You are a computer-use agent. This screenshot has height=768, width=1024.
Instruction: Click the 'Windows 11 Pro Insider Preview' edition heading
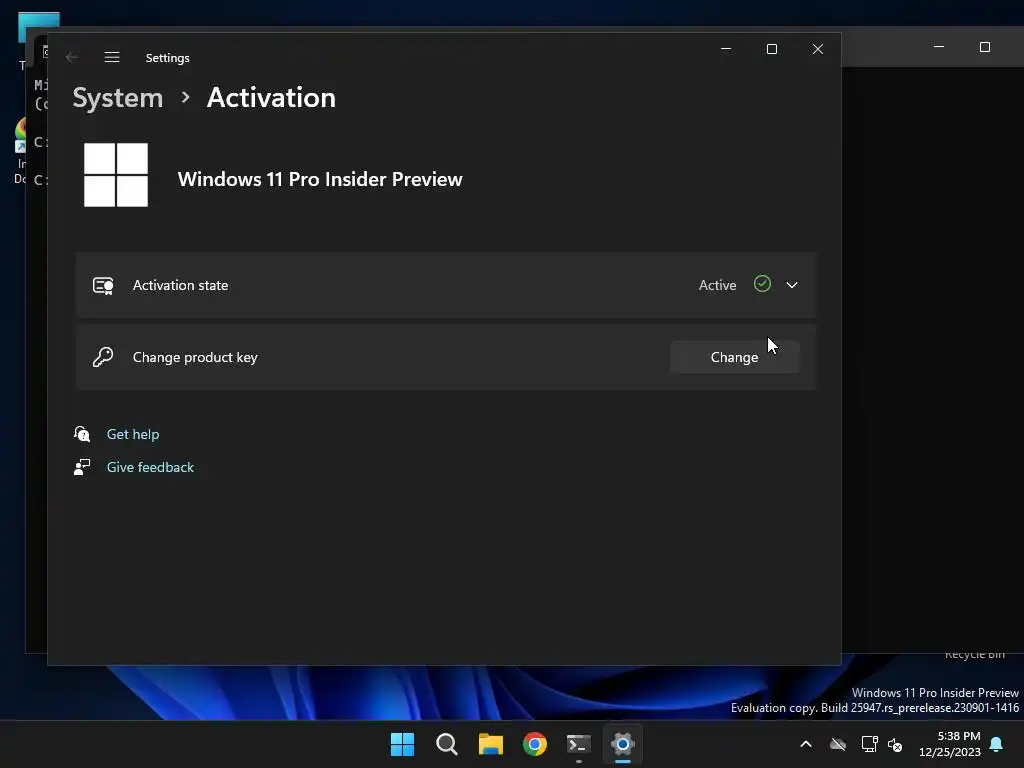tap(320, 180)
